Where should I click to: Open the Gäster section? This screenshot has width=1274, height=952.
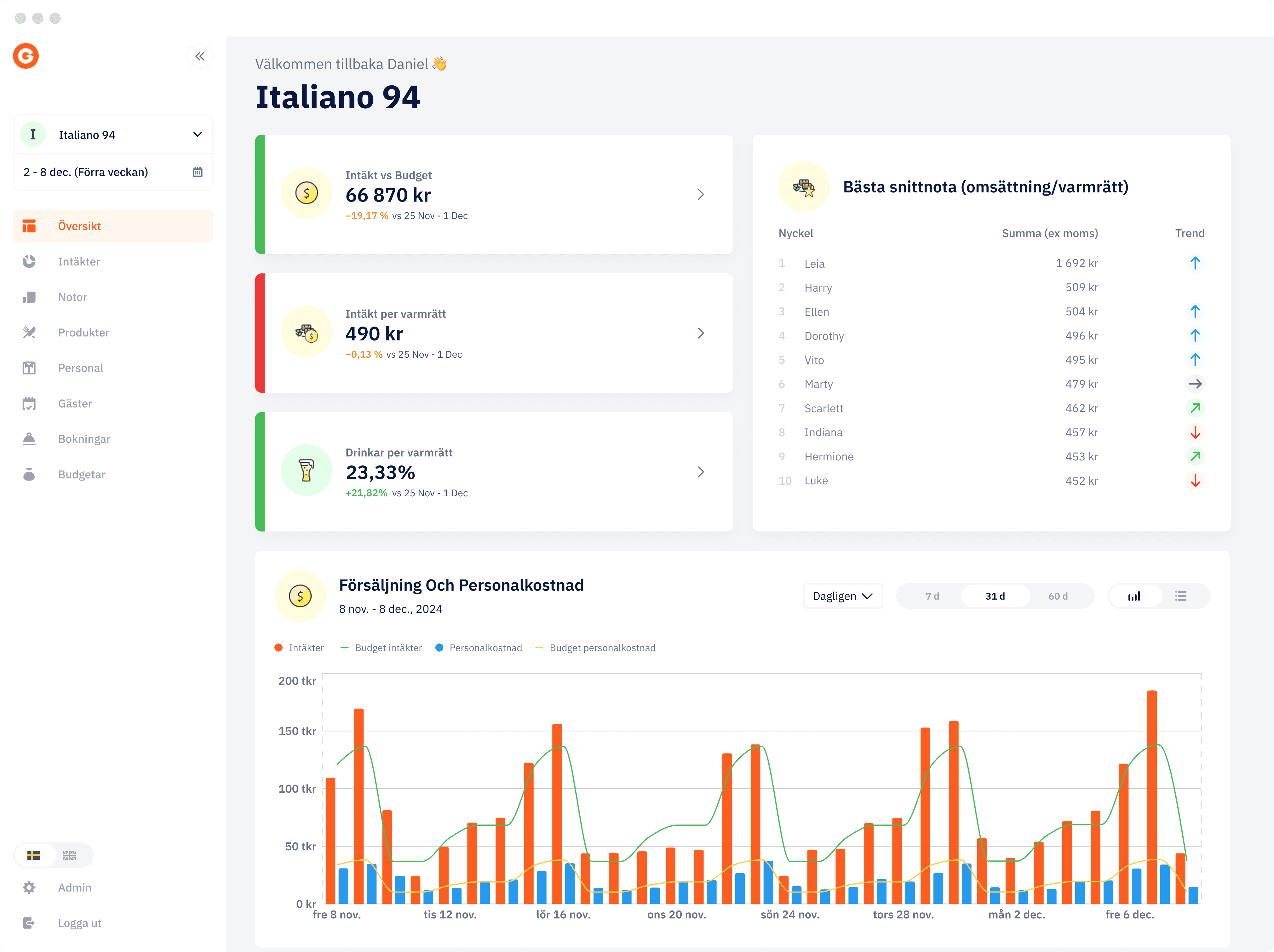[75, 403]
